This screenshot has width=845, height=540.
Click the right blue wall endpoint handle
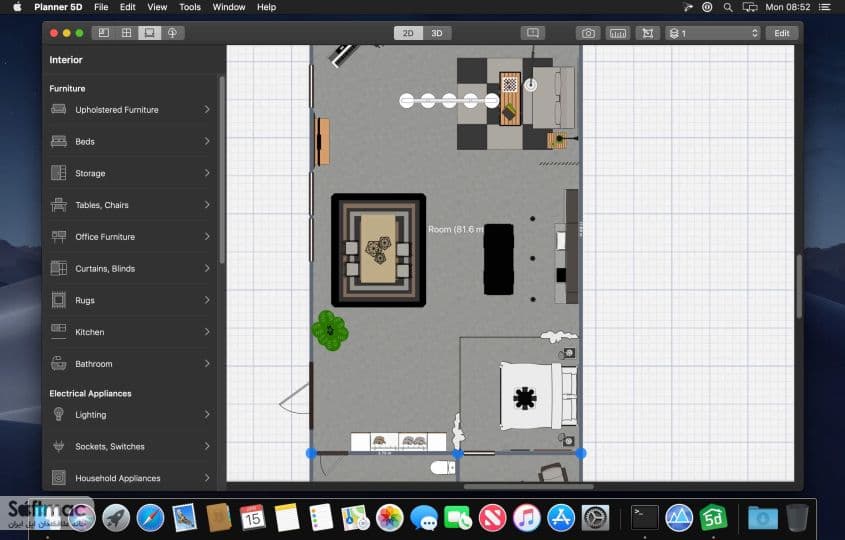pos(580,453)
